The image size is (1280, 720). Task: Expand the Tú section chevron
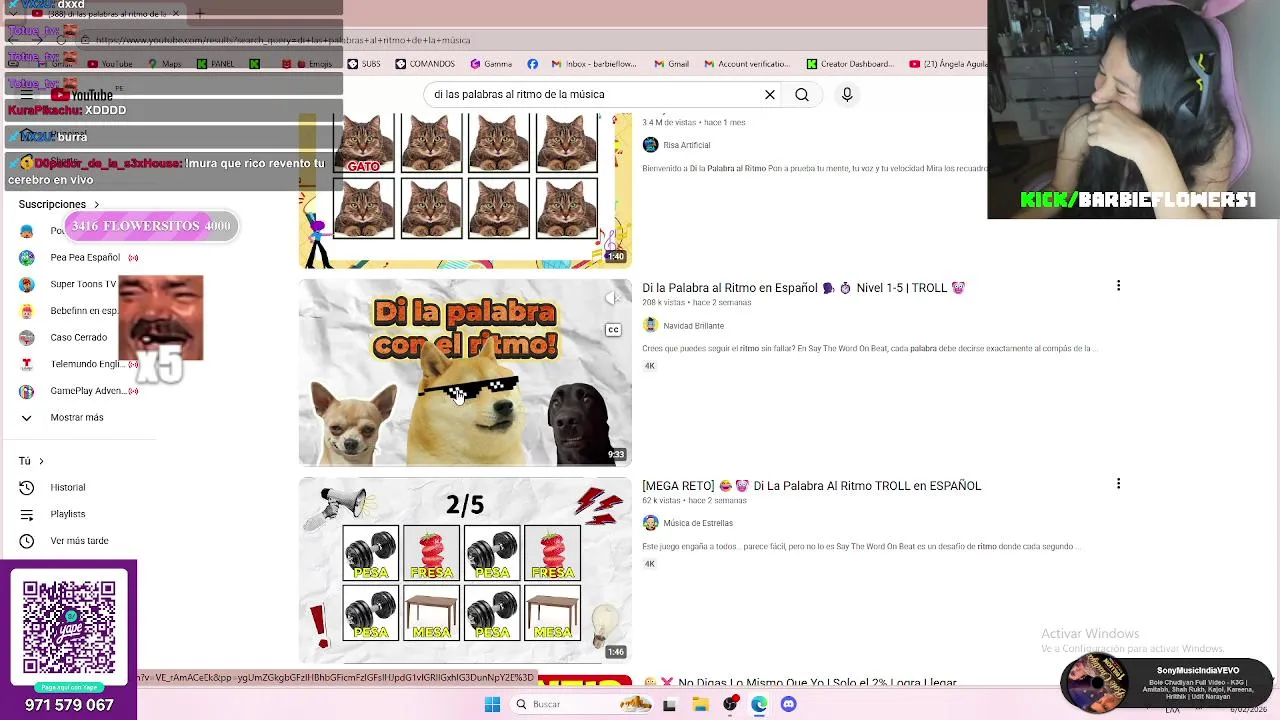[x=41, y=461]
